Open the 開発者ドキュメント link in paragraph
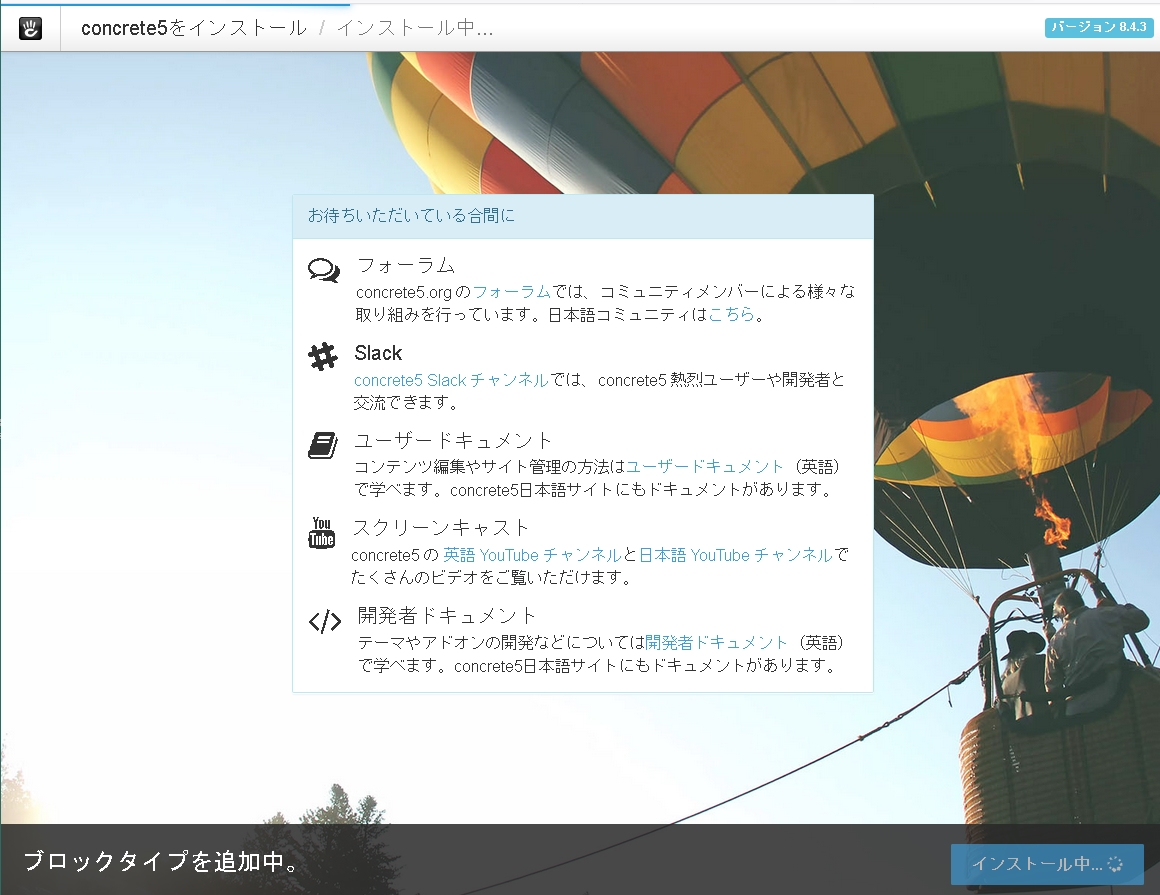Image resolution: width=1160 pixels, height=895 pixels. pyautogui.click(x=716, y=642)
